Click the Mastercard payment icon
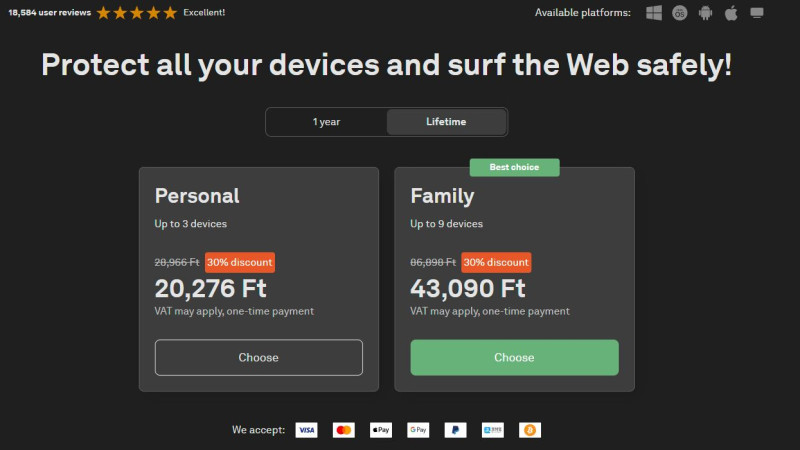The height and width of the screenshot is (450, 800). (344, 430)
